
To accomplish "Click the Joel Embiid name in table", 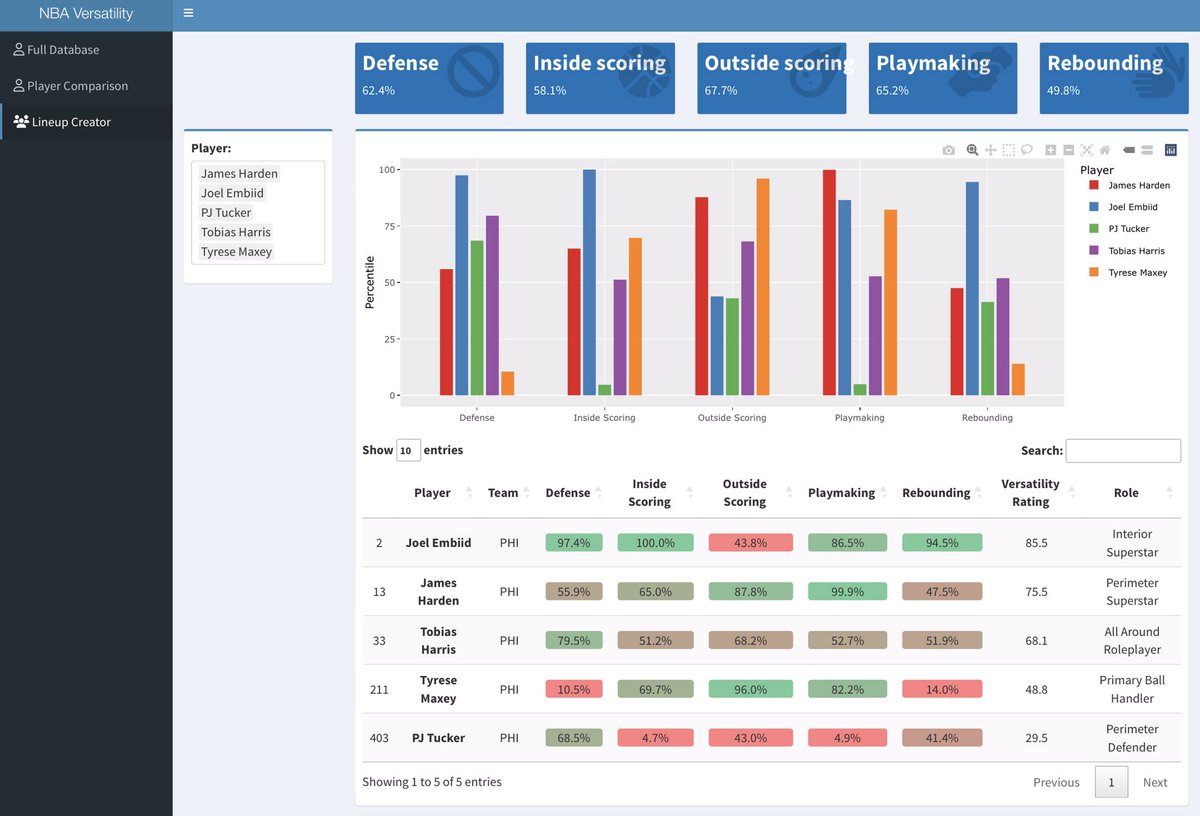I will point(438,543).
